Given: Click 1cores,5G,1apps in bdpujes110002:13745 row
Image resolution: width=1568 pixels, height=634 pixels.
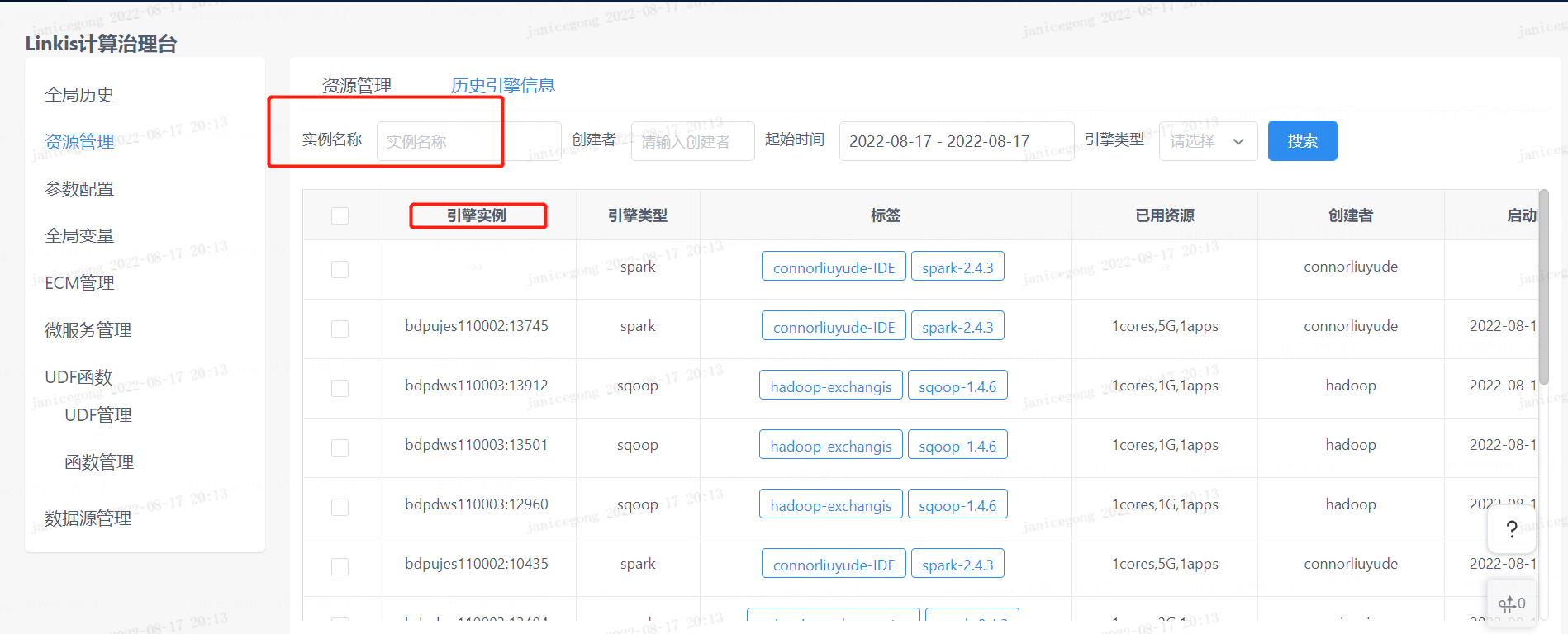Looking at the screenshot, I should (1165, 326).
